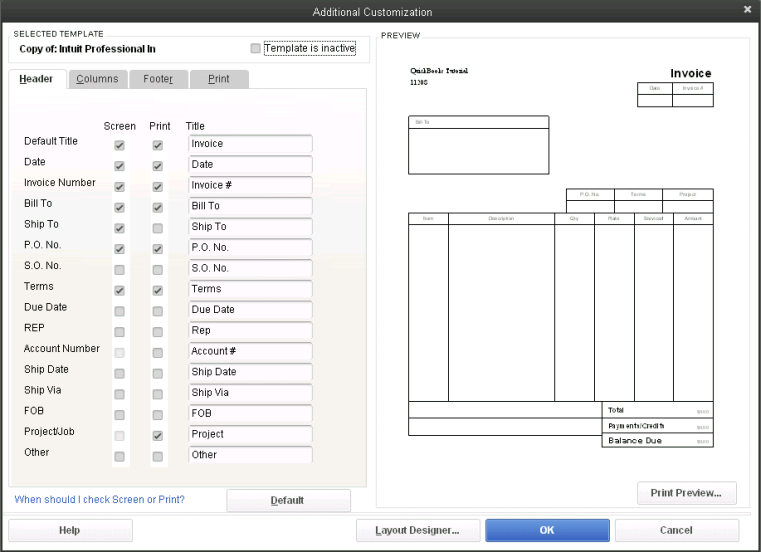
Task: Enable Screen checkbox for Due Date
Action: click(119, 311)
